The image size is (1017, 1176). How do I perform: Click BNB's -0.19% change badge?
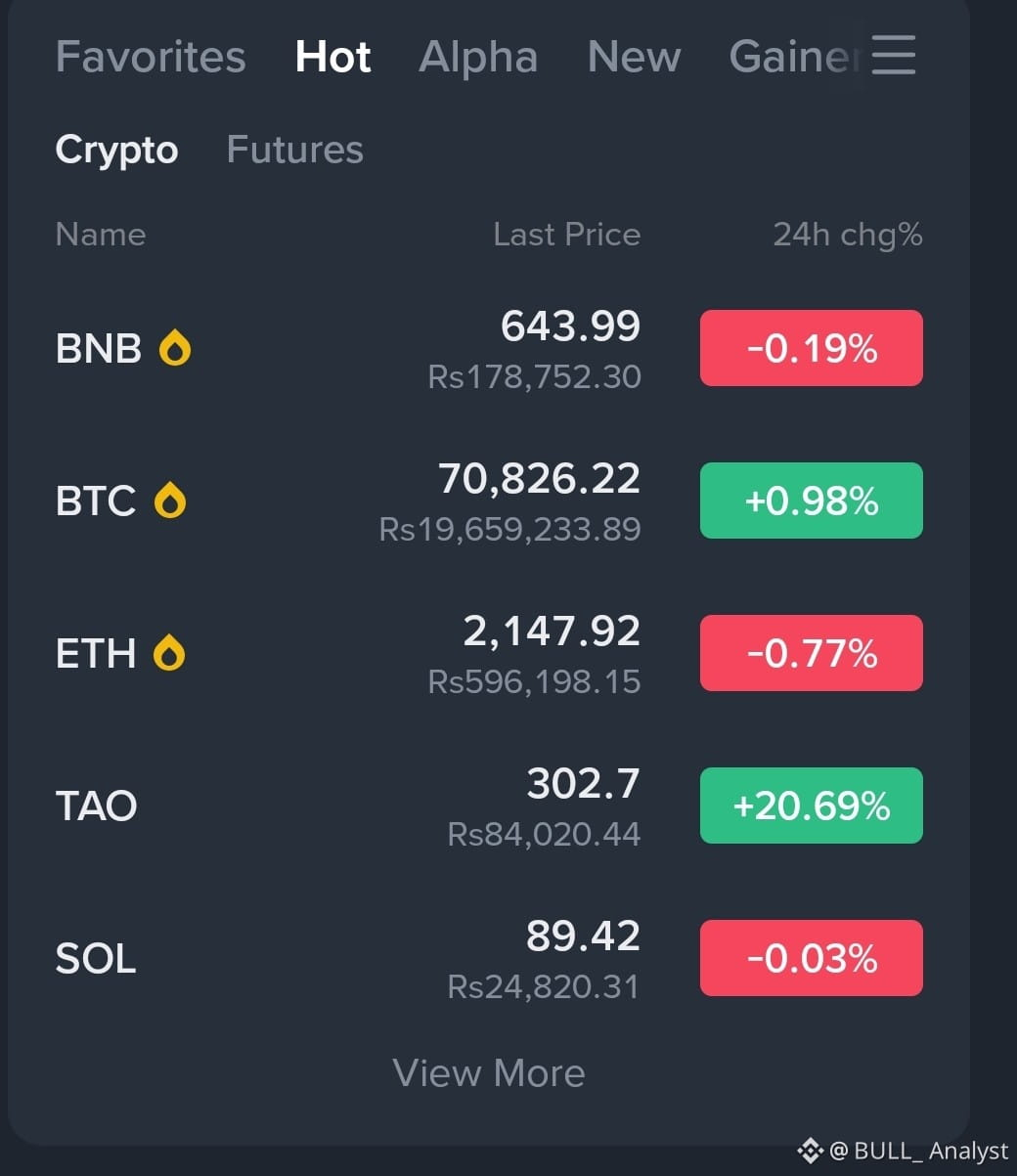pyautogui.click(x=812, y=348)
